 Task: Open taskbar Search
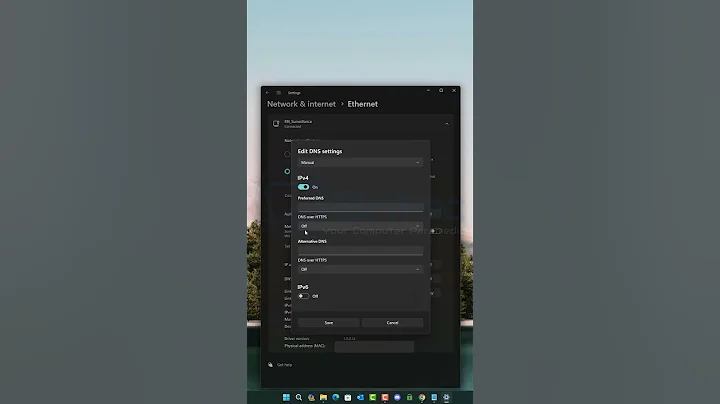click(x=298, y=398)
